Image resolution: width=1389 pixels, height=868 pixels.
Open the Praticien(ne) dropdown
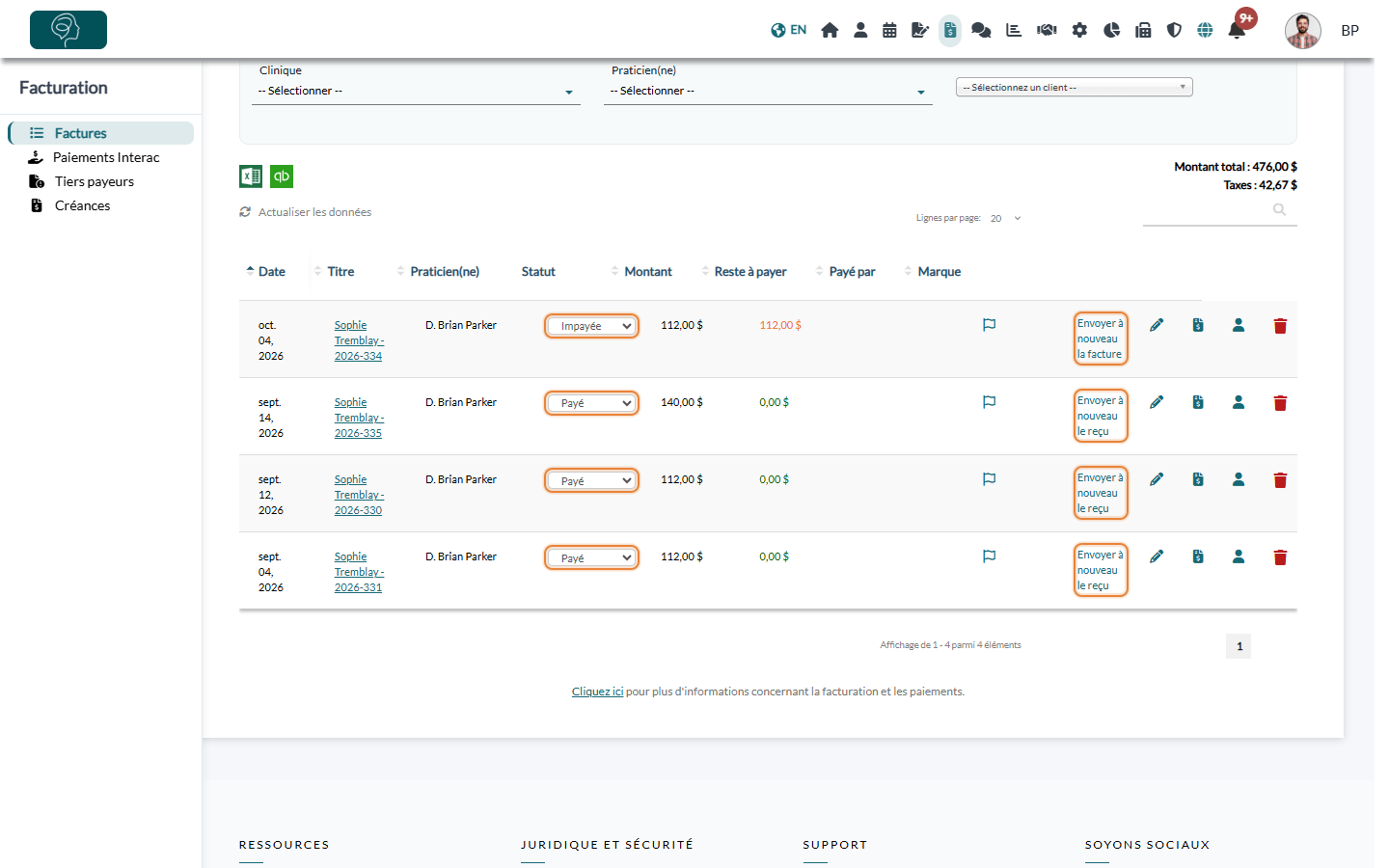768,92
